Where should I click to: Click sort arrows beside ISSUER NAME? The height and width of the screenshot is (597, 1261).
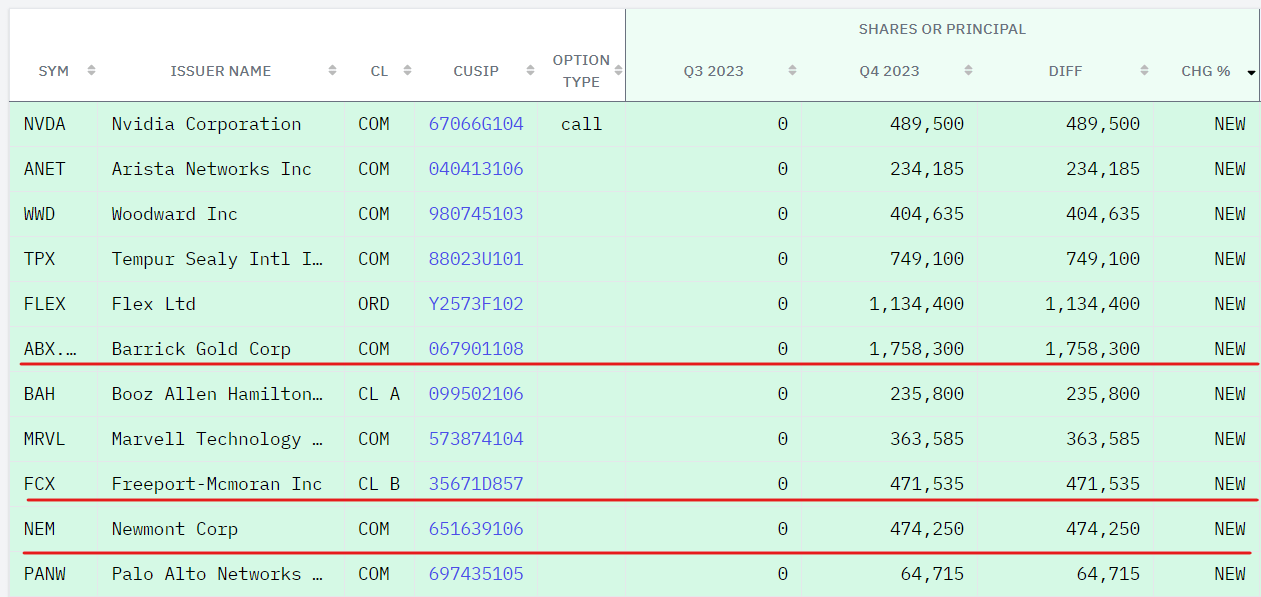332,71
